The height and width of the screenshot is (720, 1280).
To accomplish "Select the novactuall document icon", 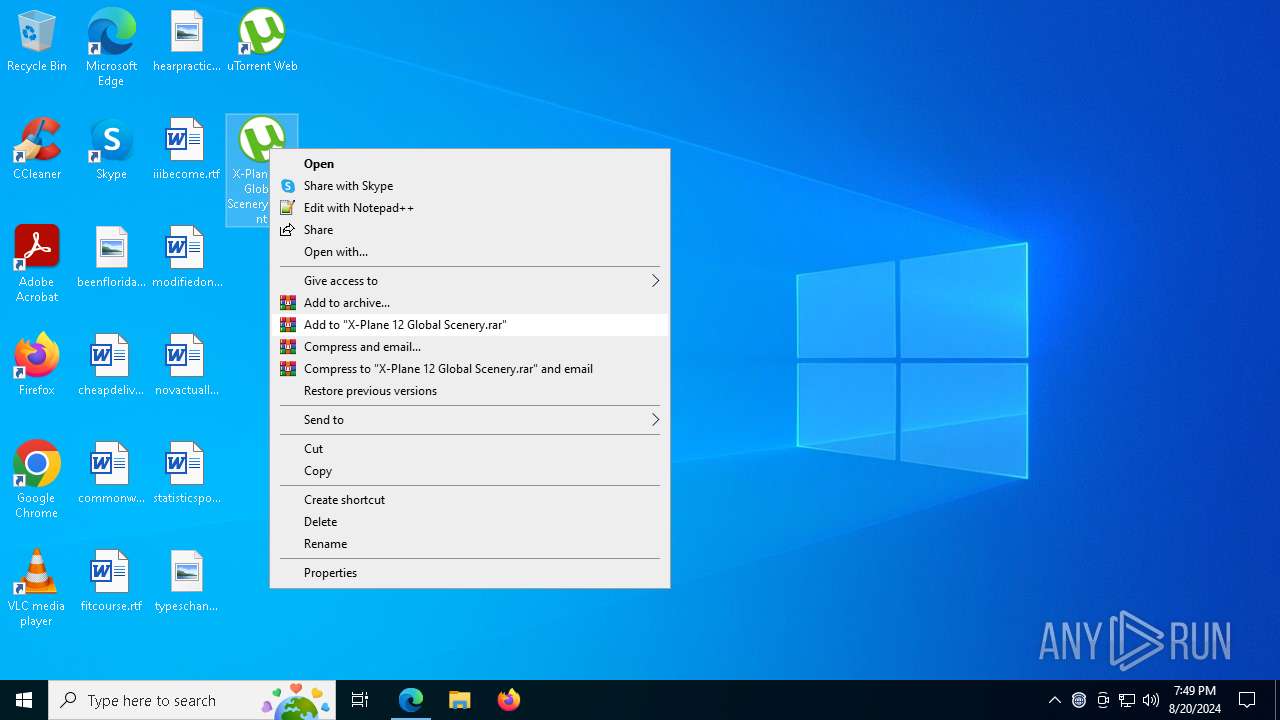I will pos(186,366).
